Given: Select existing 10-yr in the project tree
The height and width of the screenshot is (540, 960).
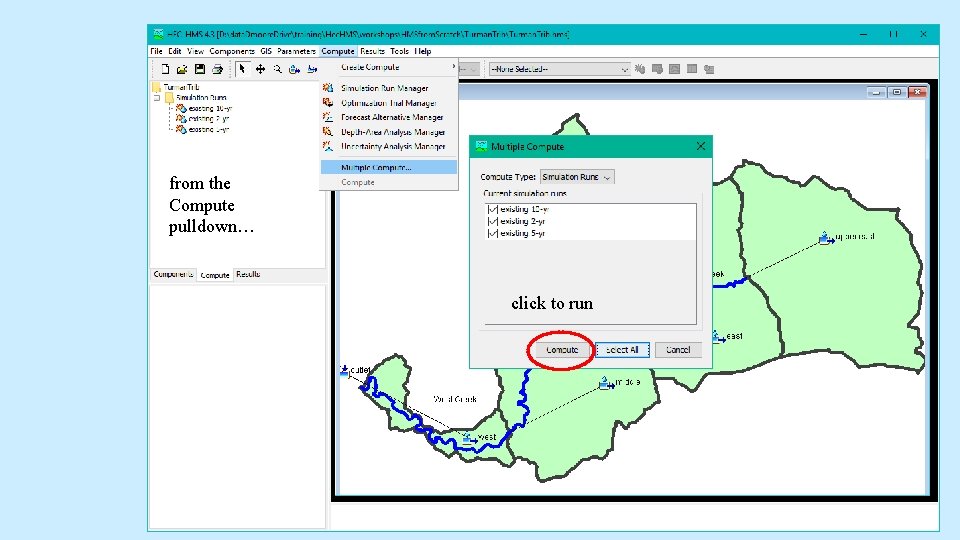Looking at the screenshot, I should 204,108.
